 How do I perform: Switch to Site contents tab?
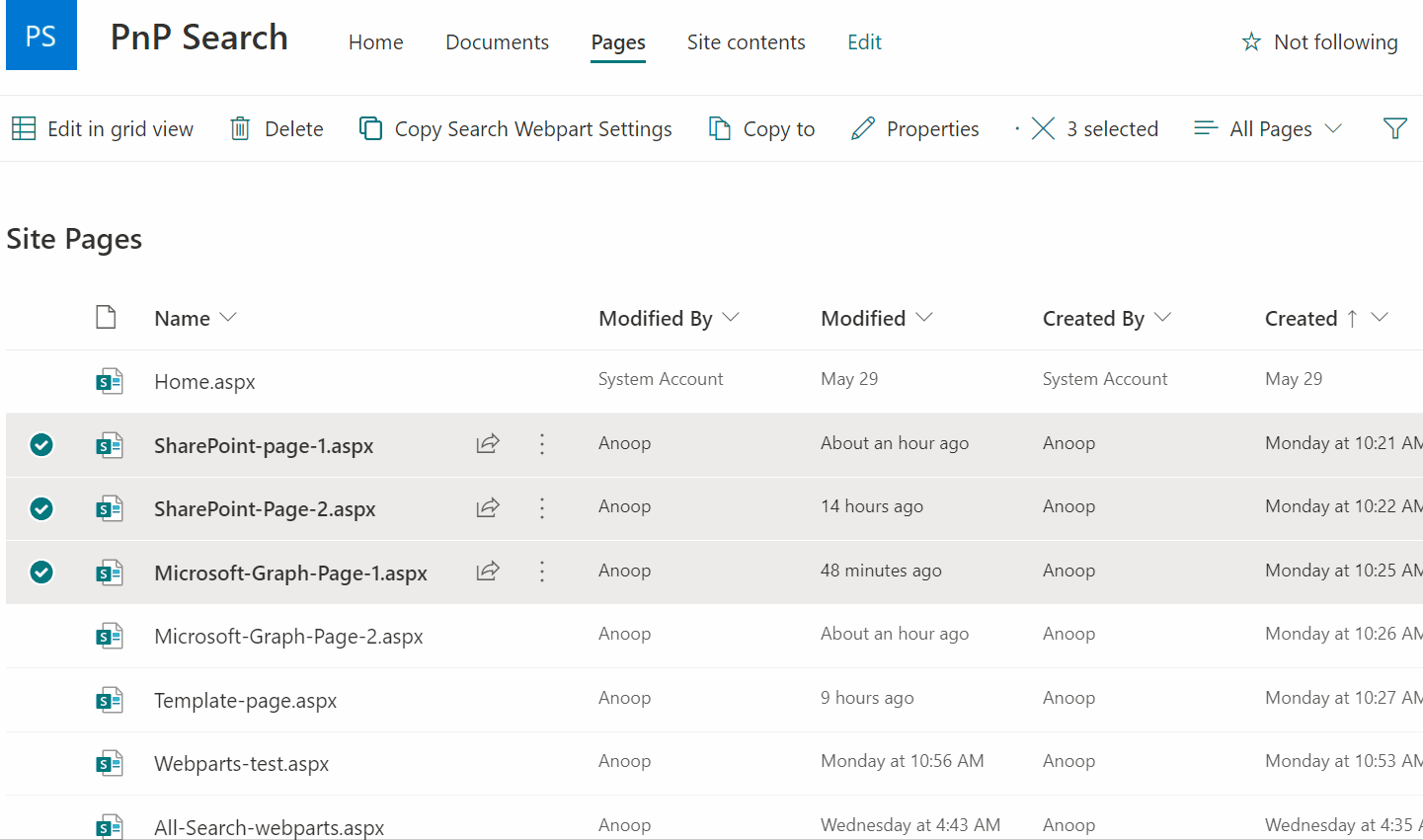(x=746, y=42)
